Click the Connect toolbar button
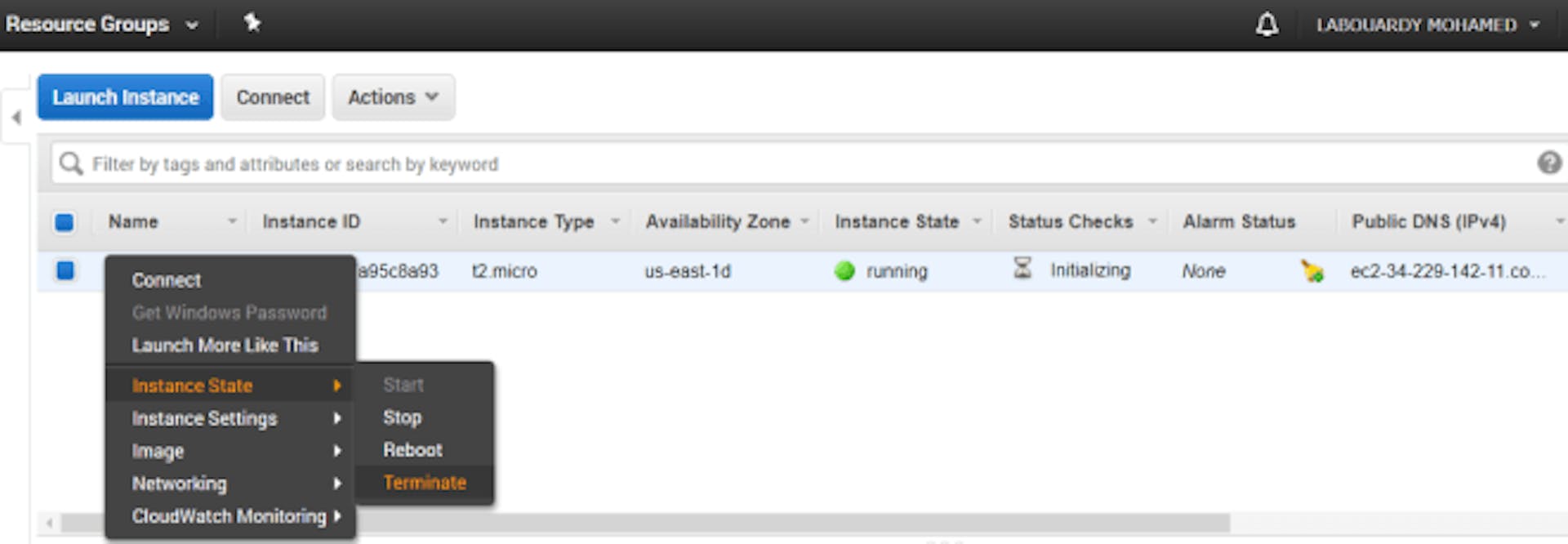The image size is (1568, 544). pos(273,97)
